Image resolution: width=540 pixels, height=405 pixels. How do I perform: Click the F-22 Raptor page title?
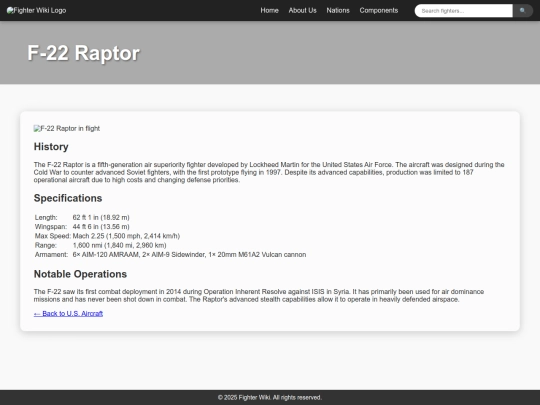(x=83, y=53)
